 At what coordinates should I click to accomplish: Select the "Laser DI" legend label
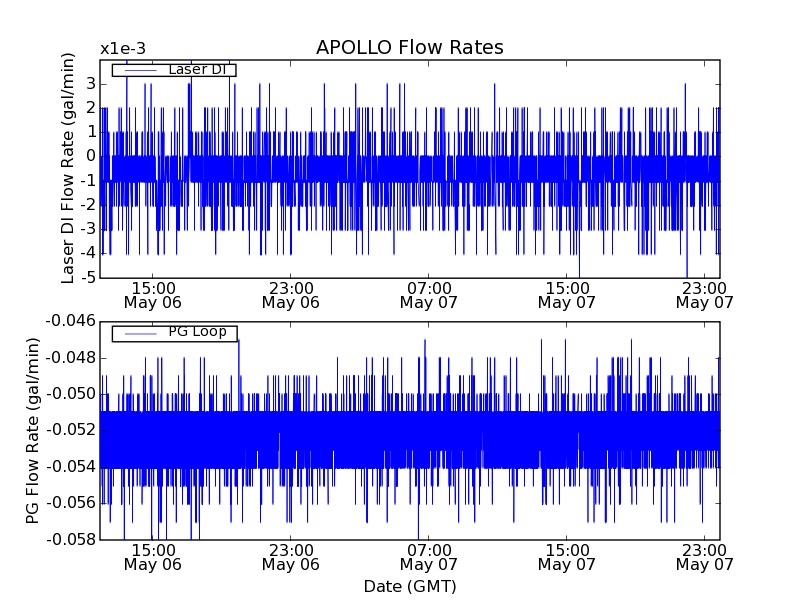click(196, 70)
